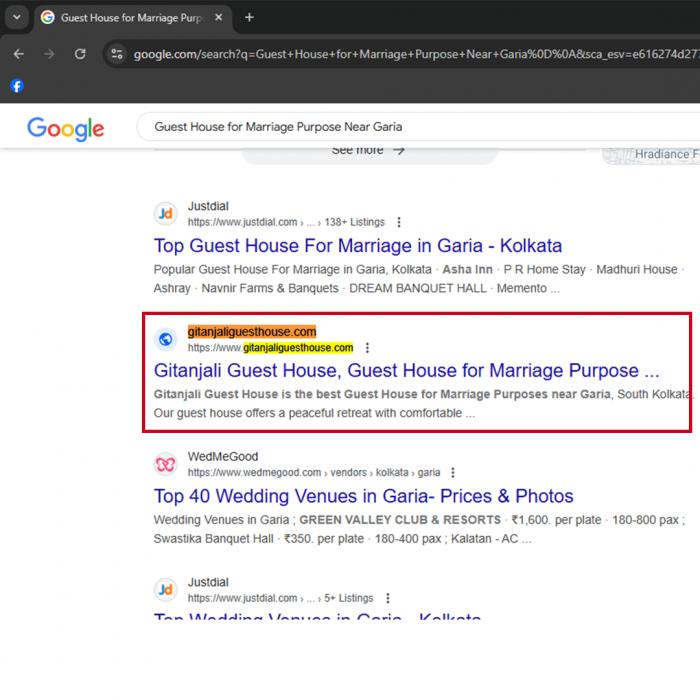This screenshot has width=700, height=700.
Task: Open more options for WedMeGood result
Action: [453, 472]
